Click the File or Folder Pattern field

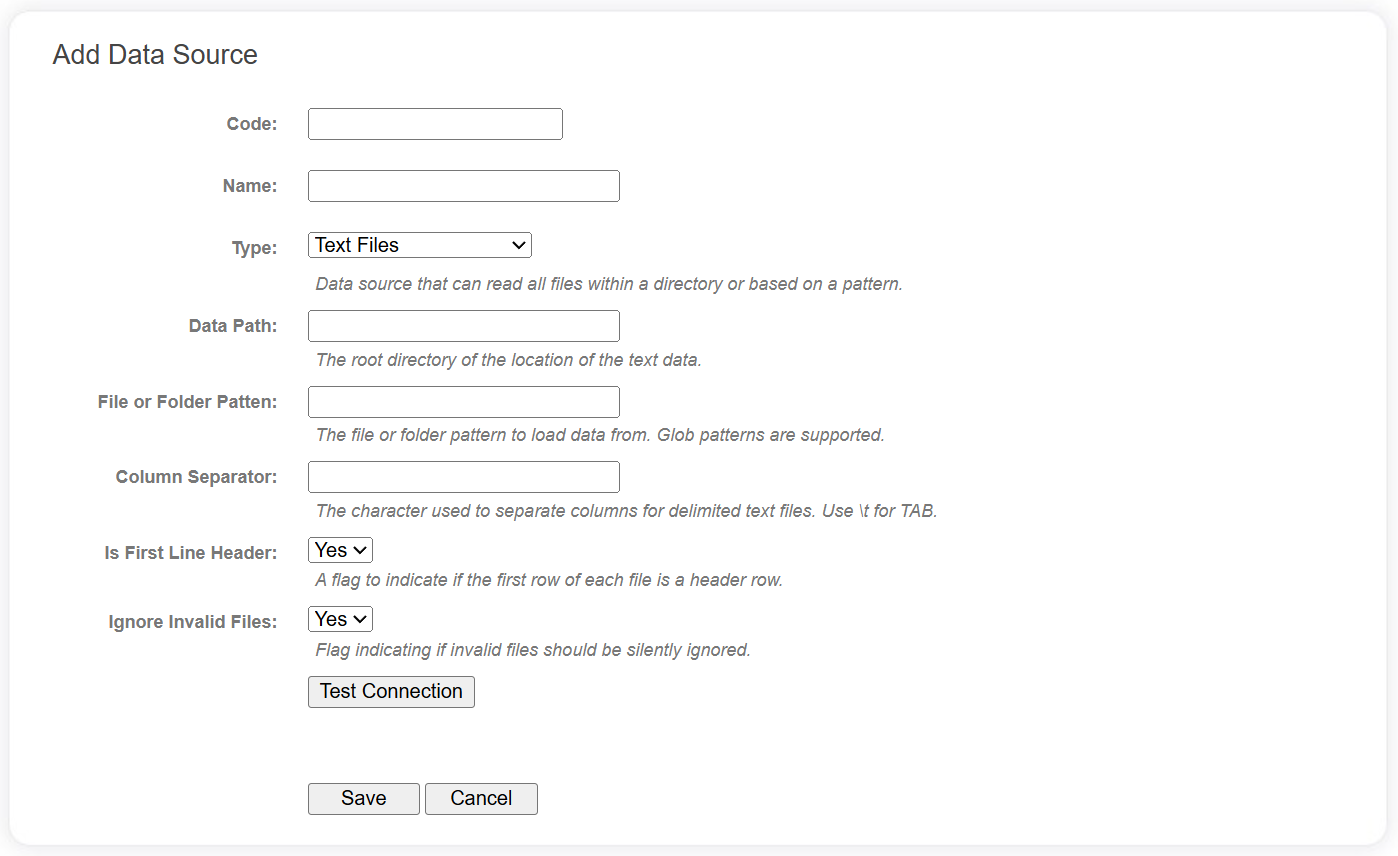pyautogui.click(x=462, y=401)
